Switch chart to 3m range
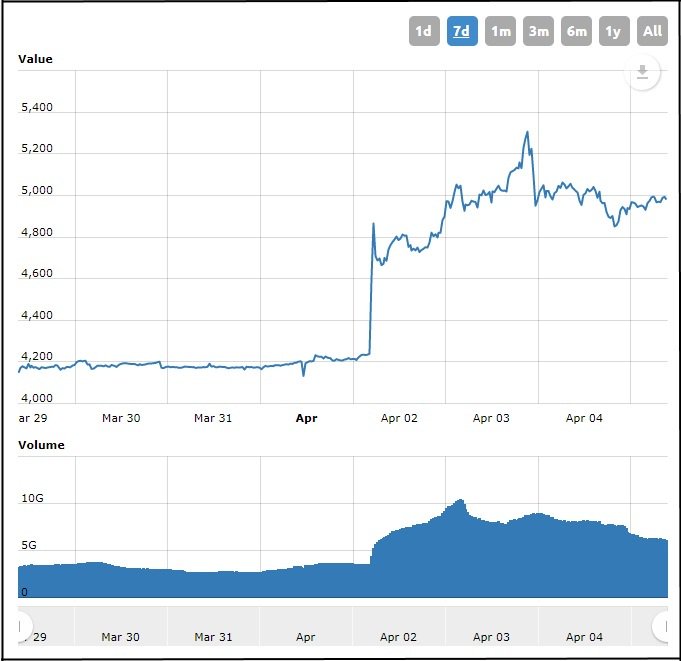681x661 pixels. 538,31
